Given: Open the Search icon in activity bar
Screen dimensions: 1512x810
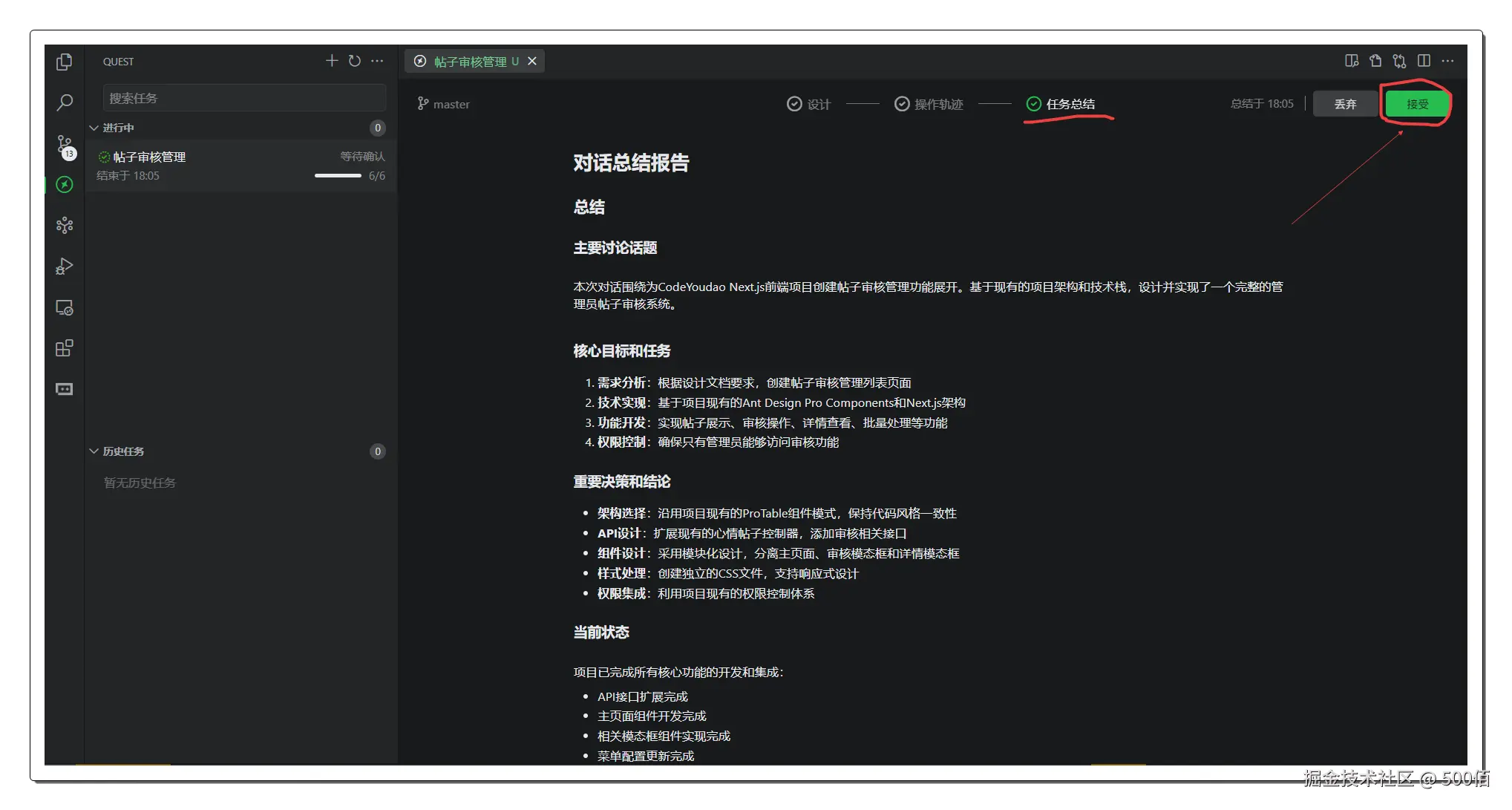Looking at the screenshot, I should [x=65, y=102].
